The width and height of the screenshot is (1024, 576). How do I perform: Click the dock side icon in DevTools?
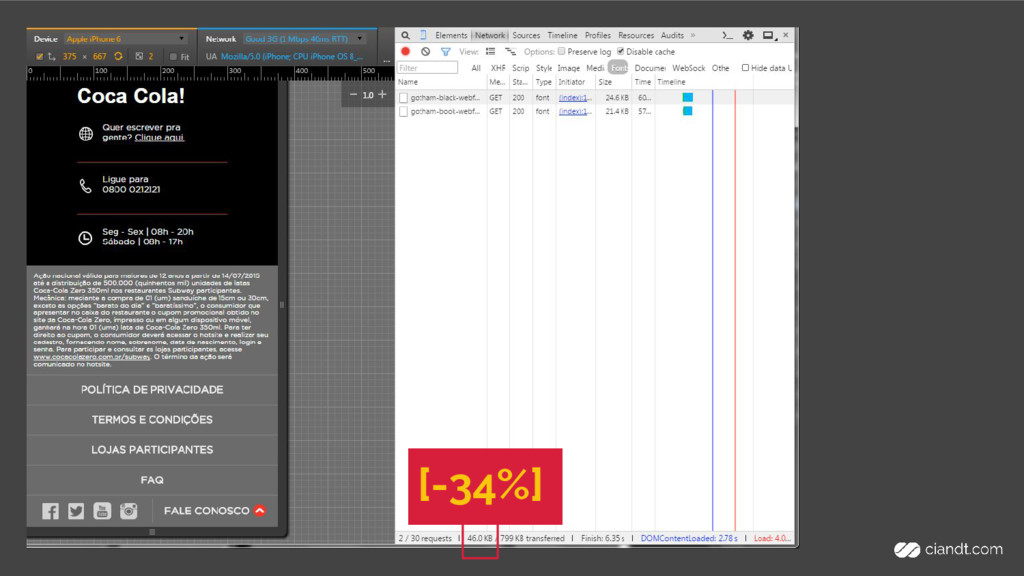769,35
